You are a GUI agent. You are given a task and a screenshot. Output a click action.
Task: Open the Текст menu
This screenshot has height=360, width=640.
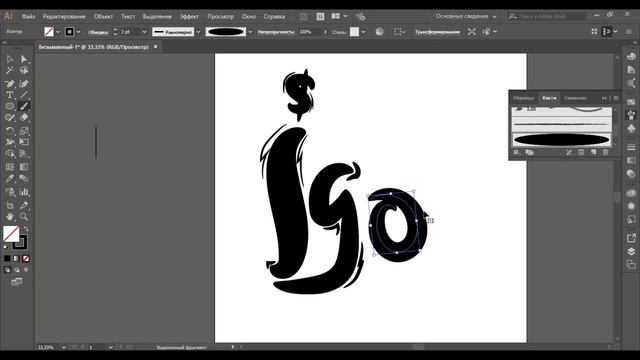pos(128,16)
